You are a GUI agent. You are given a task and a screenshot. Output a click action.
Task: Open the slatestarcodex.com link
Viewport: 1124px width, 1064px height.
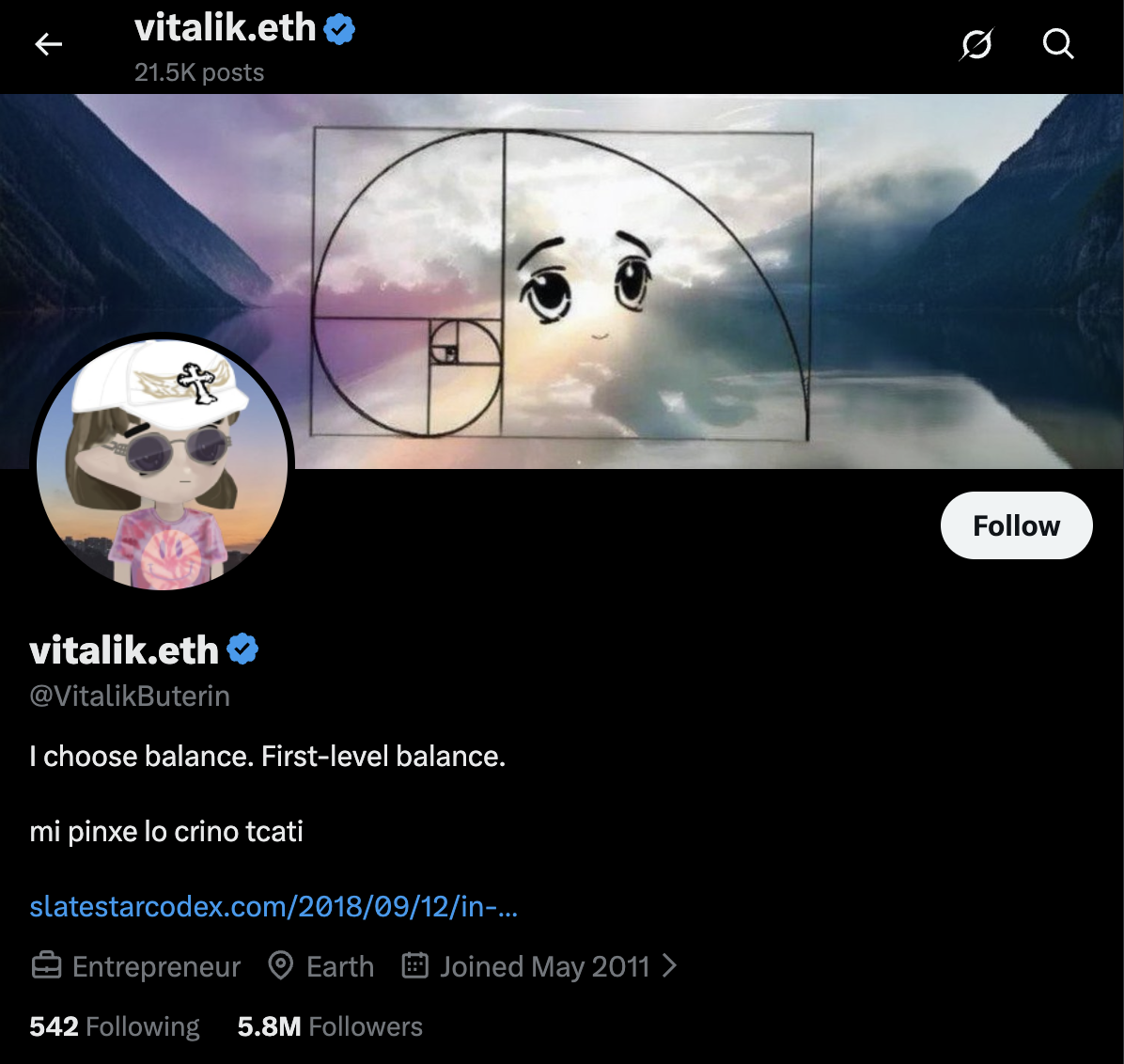[x=273, y=906]
